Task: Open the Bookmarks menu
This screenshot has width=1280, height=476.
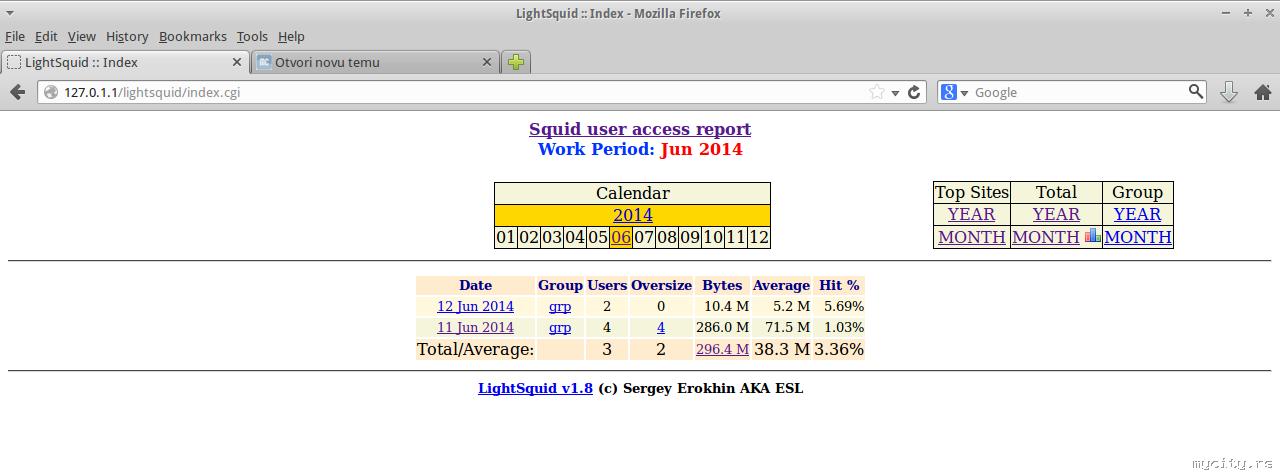Action: pos(193,36)
